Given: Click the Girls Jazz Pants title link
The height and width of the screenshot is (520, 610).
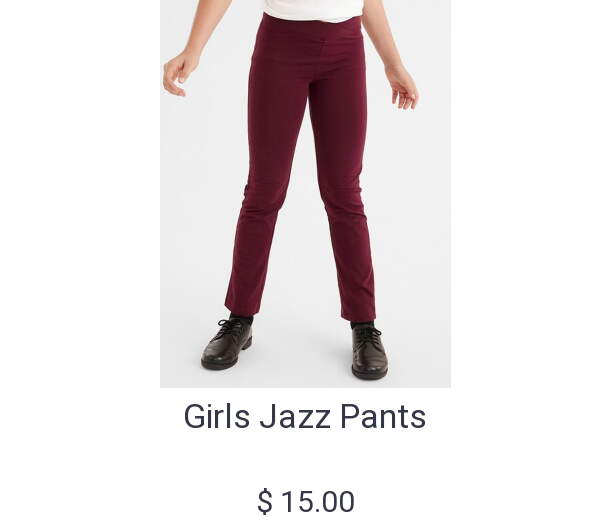Looking at the screenshot, I should (x=305, y=416).
